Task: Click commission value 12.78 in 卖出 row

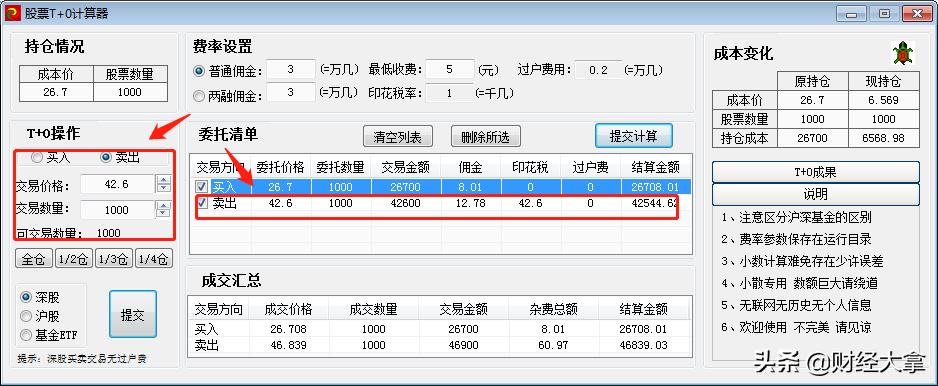Action: pyautogui.click(x=470, y=203)
